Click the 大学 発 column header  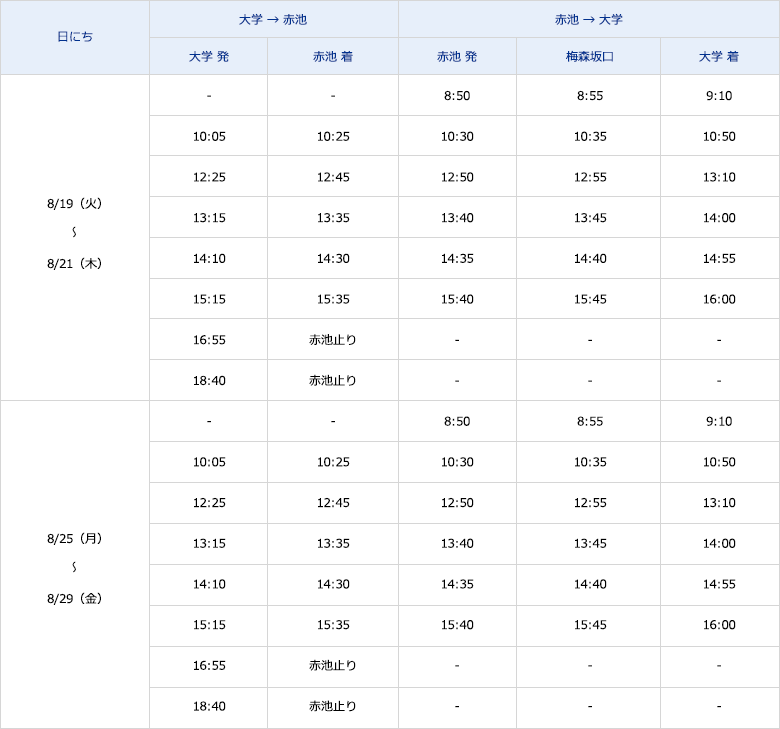point(209,57)
